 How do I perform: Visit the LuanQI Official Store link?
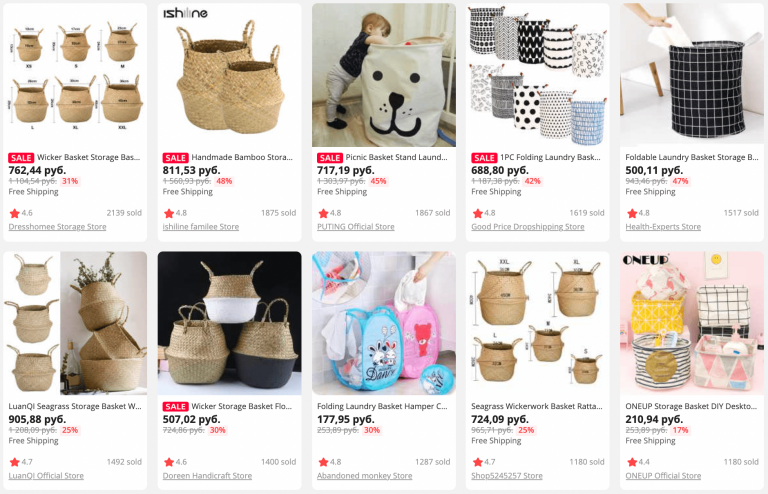46,475
